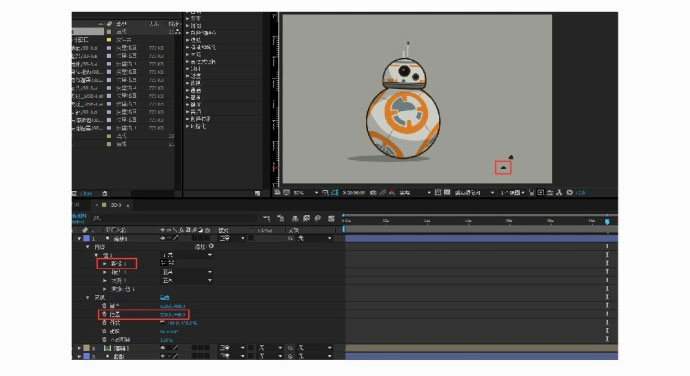Open grid and guide options in viewer footer
The image size is (690, 376).
pos(325,192)
